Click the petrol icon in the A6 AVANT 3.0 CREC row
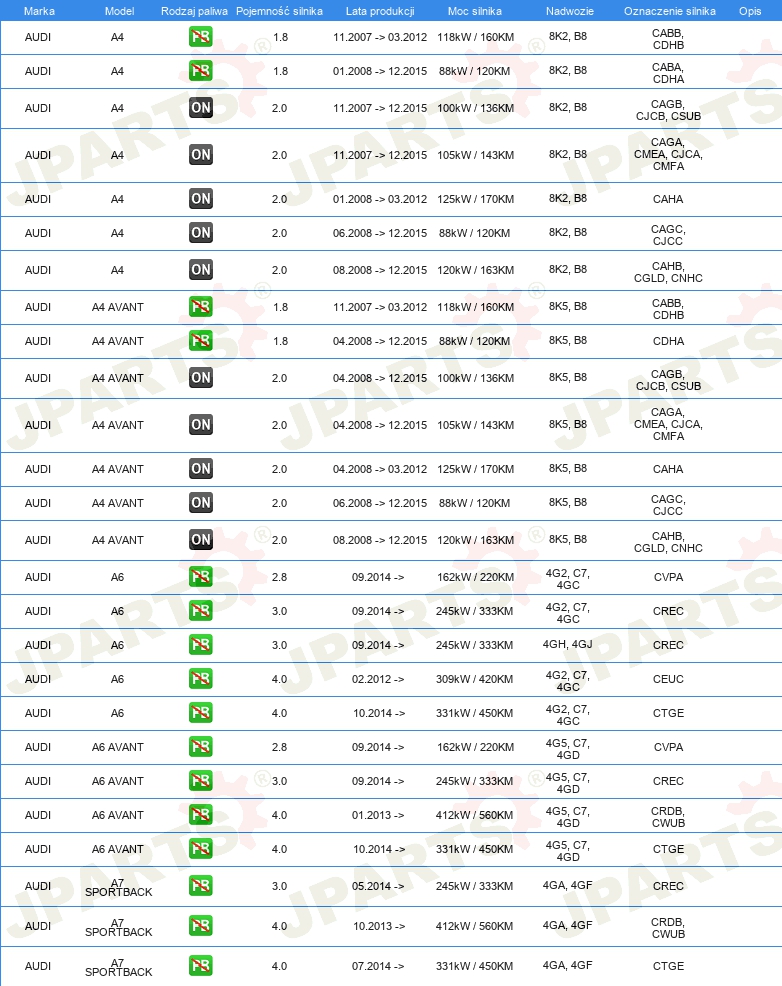The height and width of the screenshot is (986, 782). coord(201,781)
